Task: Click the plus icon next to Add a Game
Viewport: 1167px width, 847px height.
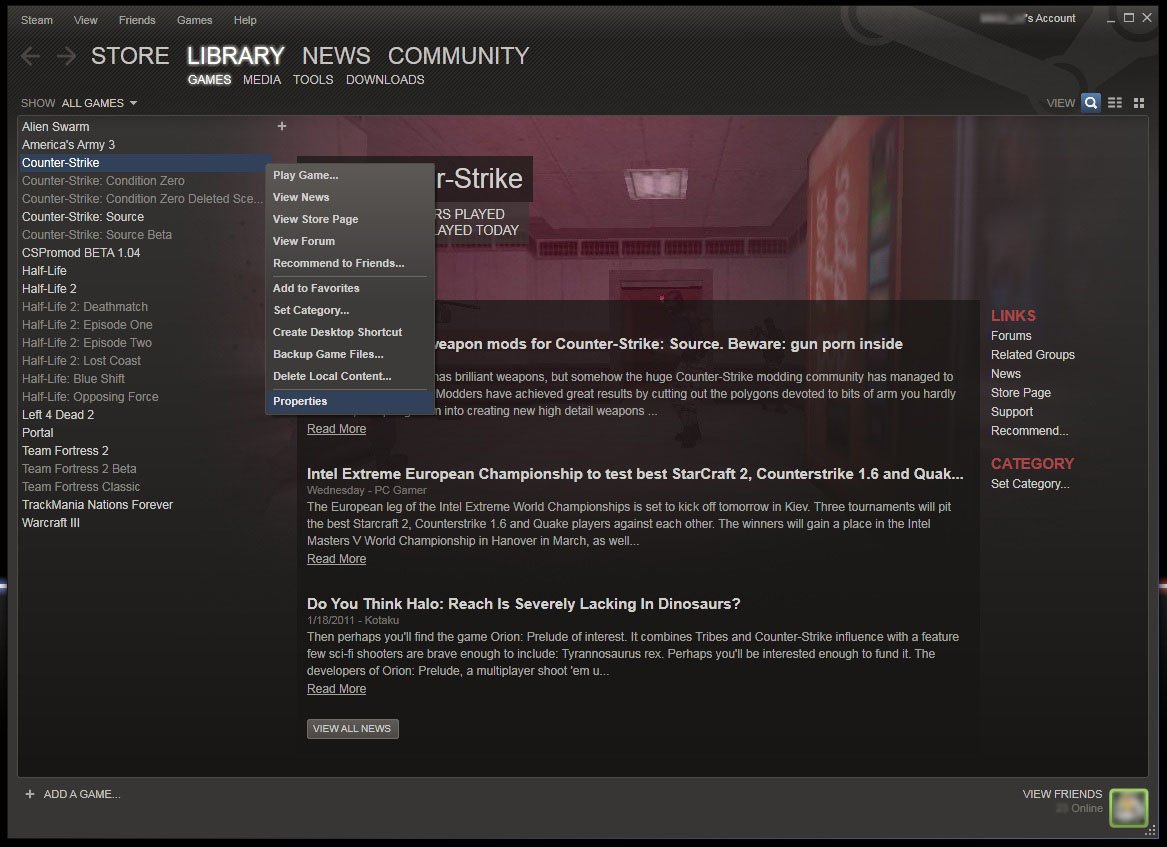Action: click(30, 794)
